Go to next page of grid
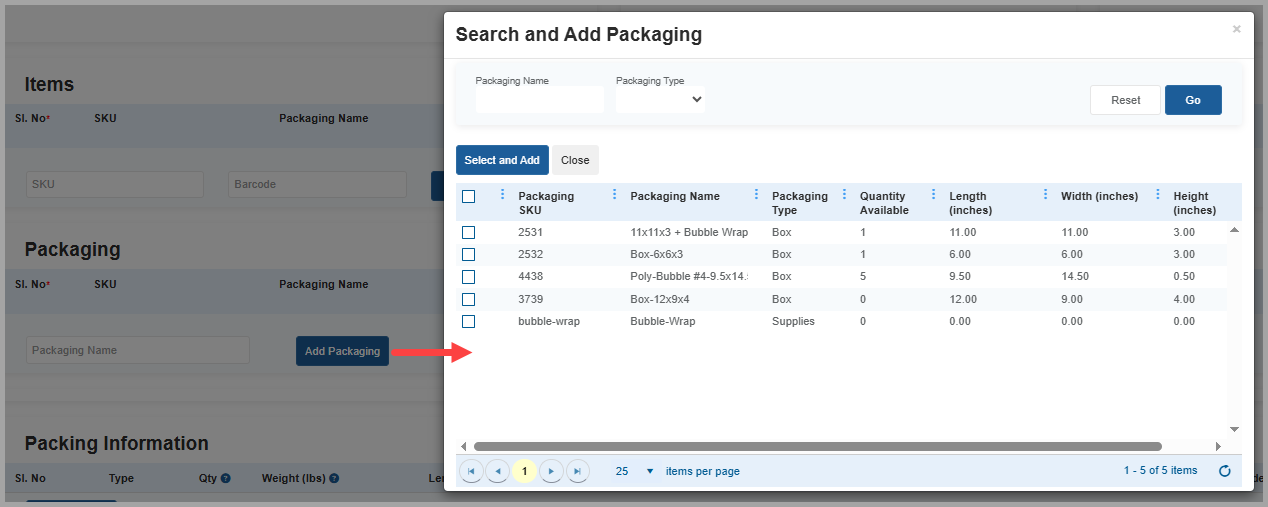 point(551,471)
